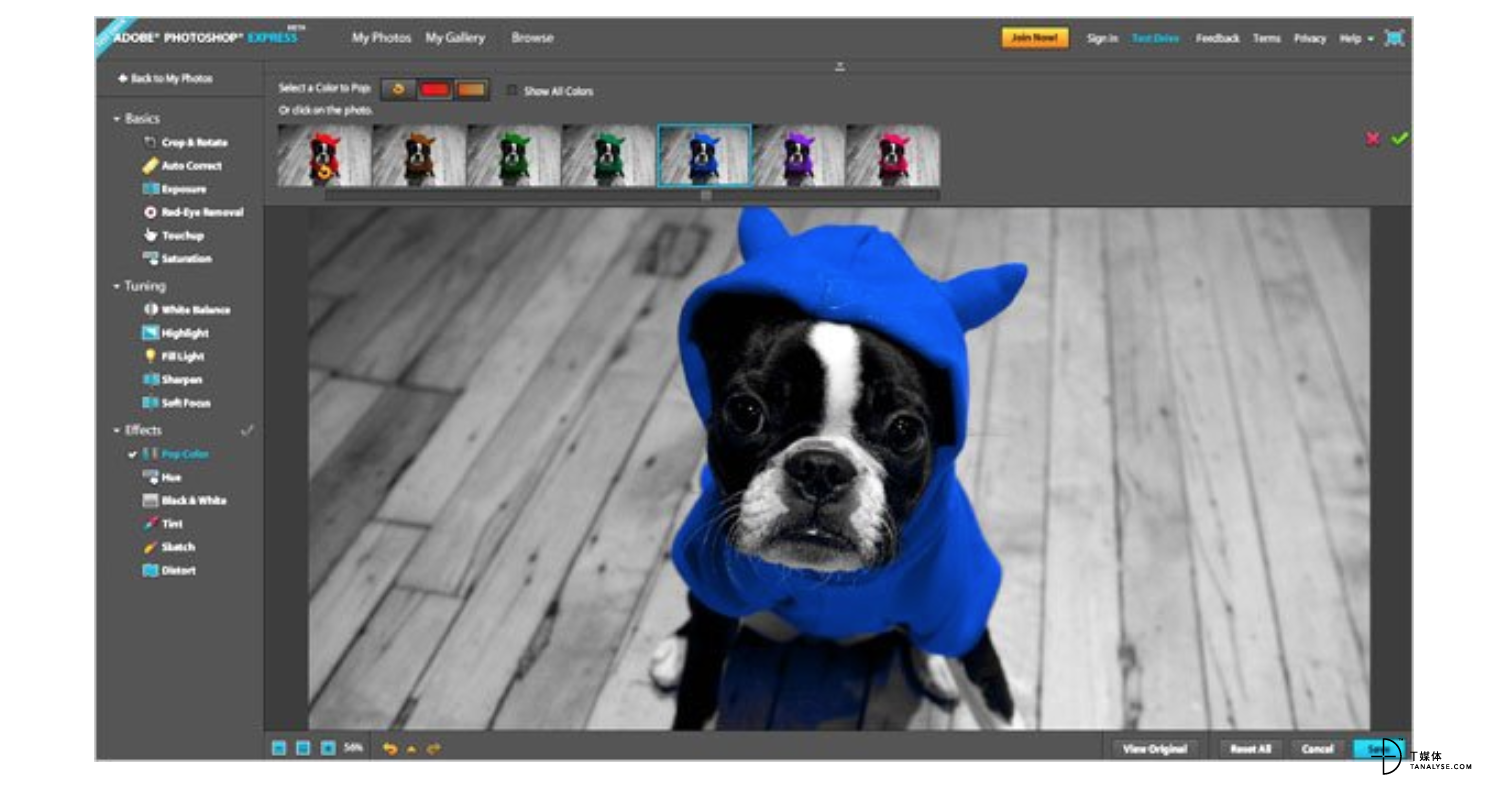Screen dimensions: 1498x788
Task: Apply the Black & White effect
Action: click(185, 501)
